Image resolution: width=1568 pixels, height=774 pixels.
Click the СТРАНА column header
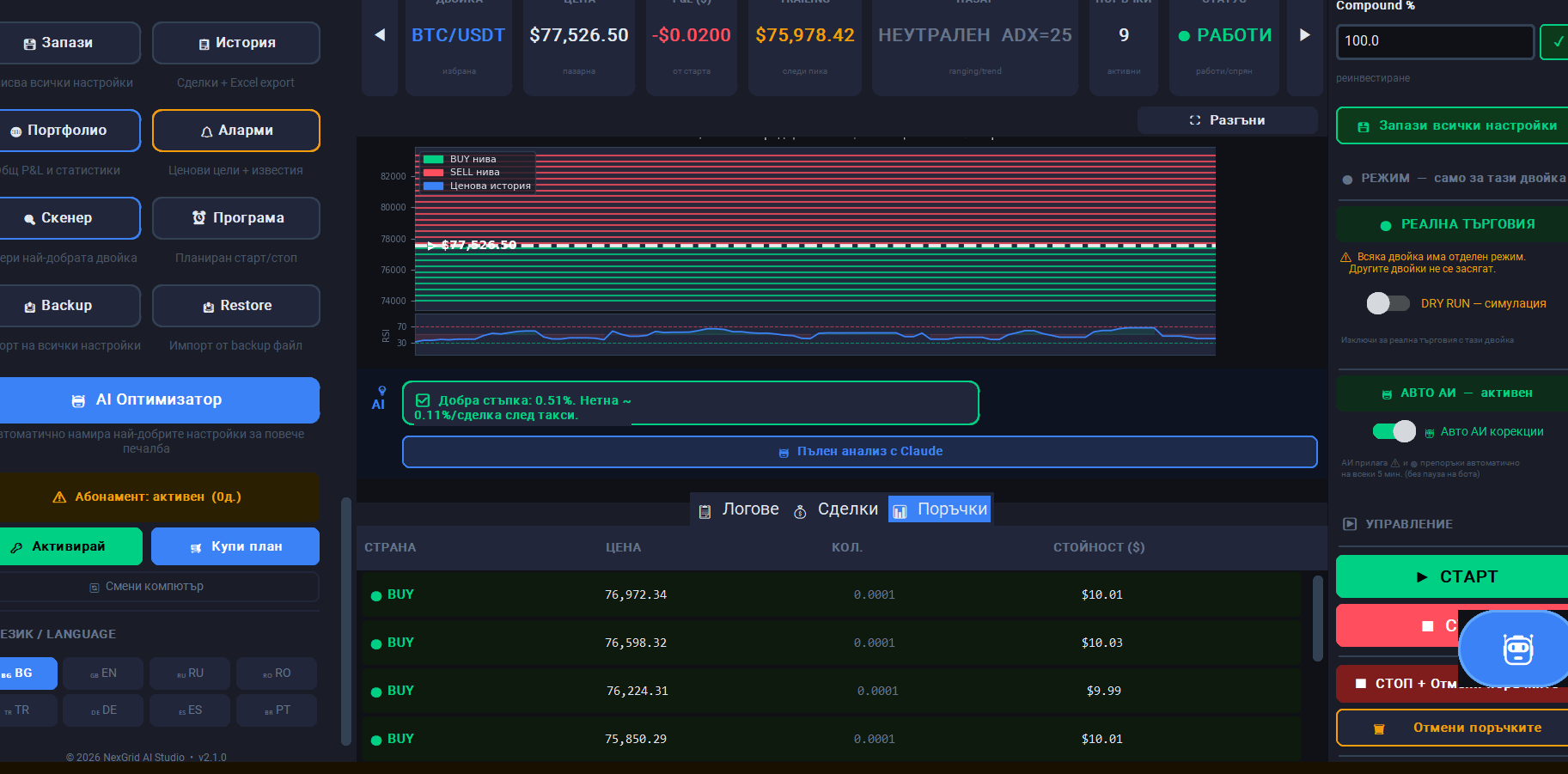(390, 548)
